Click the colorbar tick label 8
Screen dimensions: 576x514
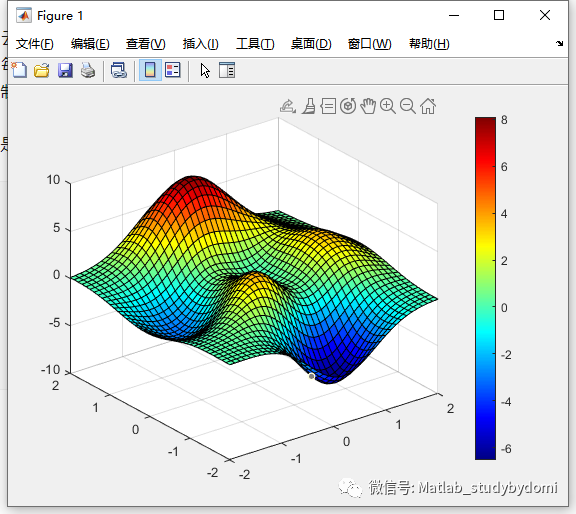coord(504,120)
